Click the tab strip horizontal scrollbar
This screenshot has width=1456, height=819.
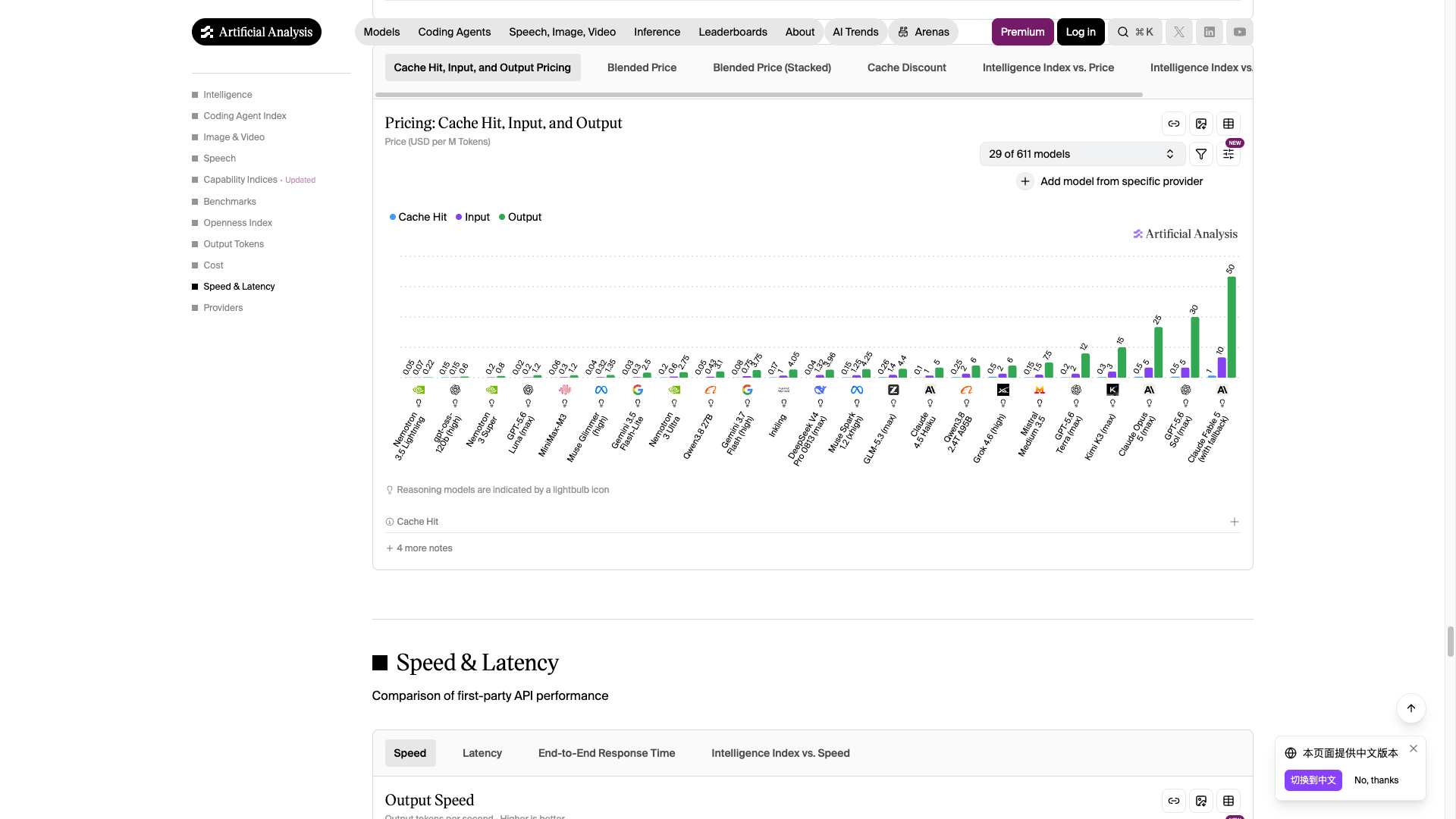pos(758,95)
